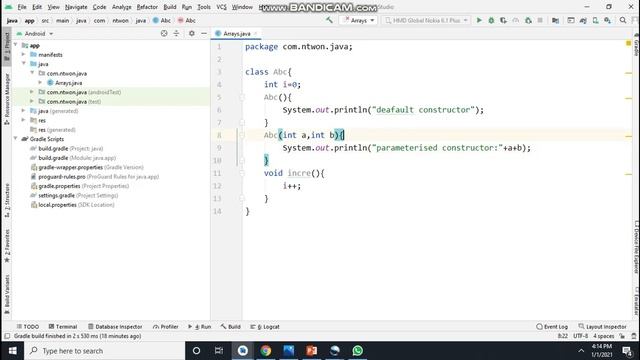
Task: Click the Sync Project with Gradle icon
Action: 583,20
